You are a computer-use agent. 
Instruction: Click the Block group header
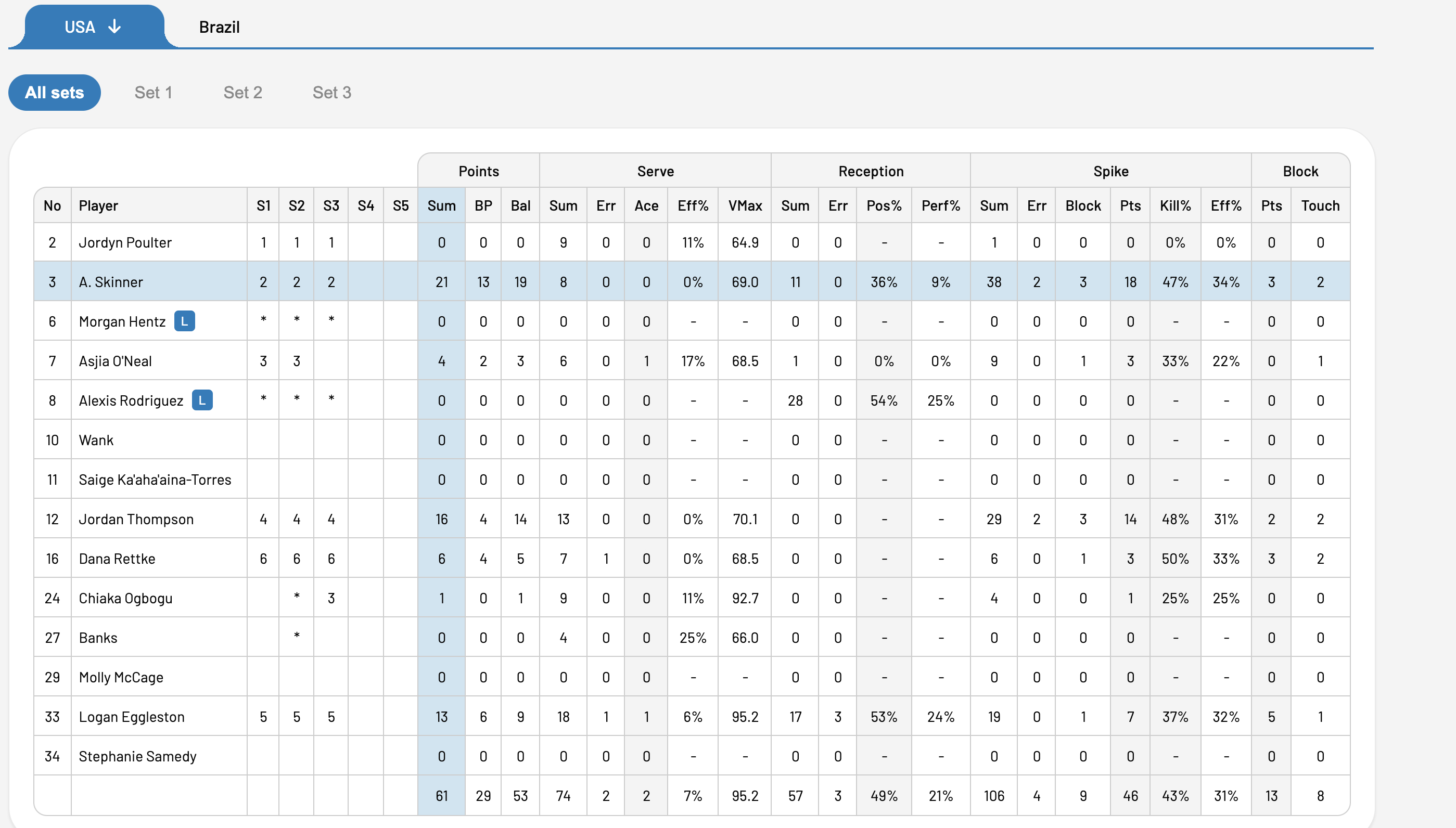click(x=1301, y=171)
